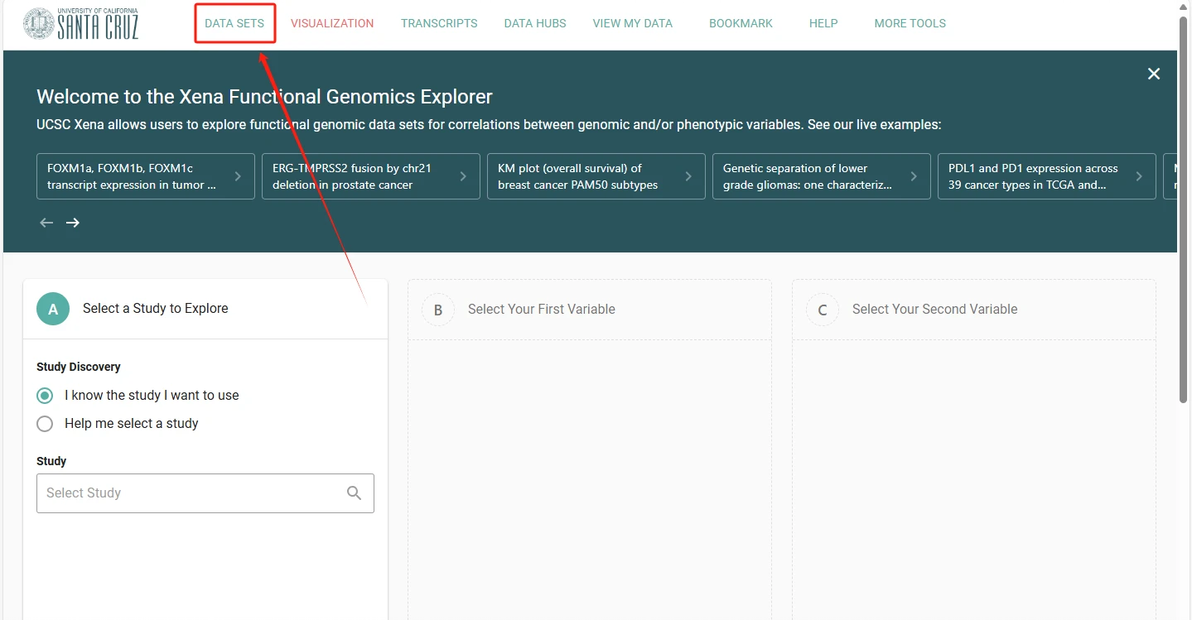
Task: Select "Help me select a study" option
Action: point(45,424)
